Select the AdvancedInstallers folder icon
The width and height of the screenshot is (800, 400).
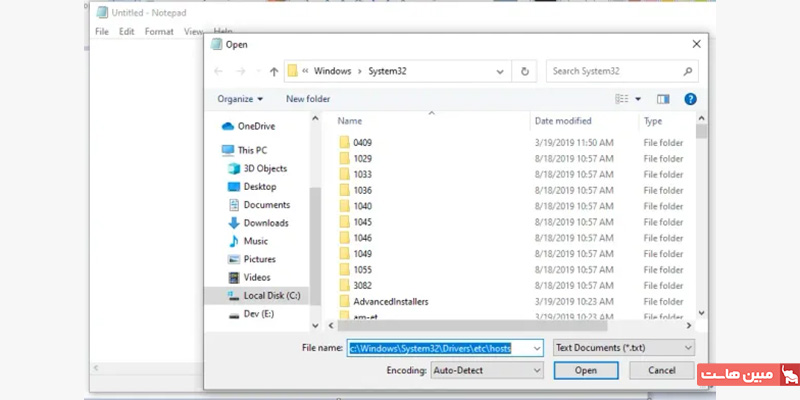coord(345,301)
